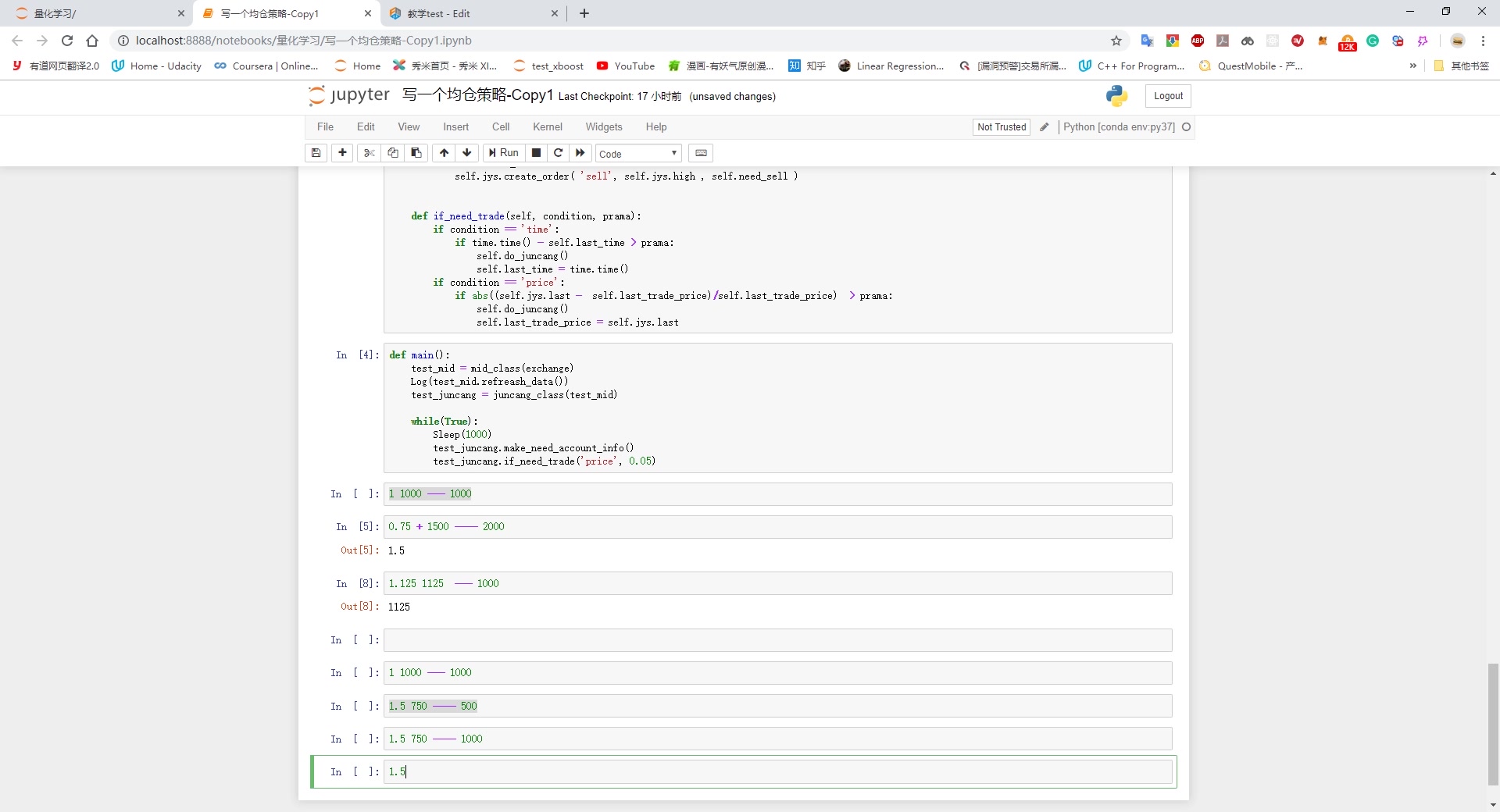The height and width of the screenshot is (812, 1500).
Task: Click the cell with 0.75 + 1500 —— 2000
Action: (x=777, y=527)
